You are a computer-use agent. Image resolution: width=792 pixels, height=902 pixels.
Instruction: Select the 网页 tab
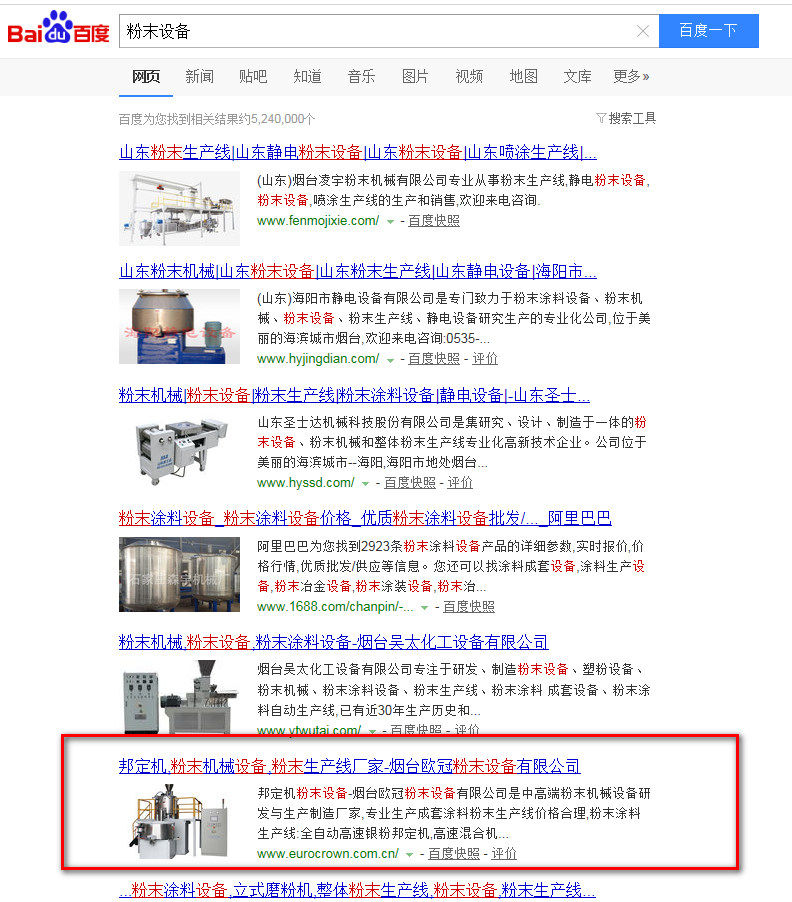click(x=146, y=77)
